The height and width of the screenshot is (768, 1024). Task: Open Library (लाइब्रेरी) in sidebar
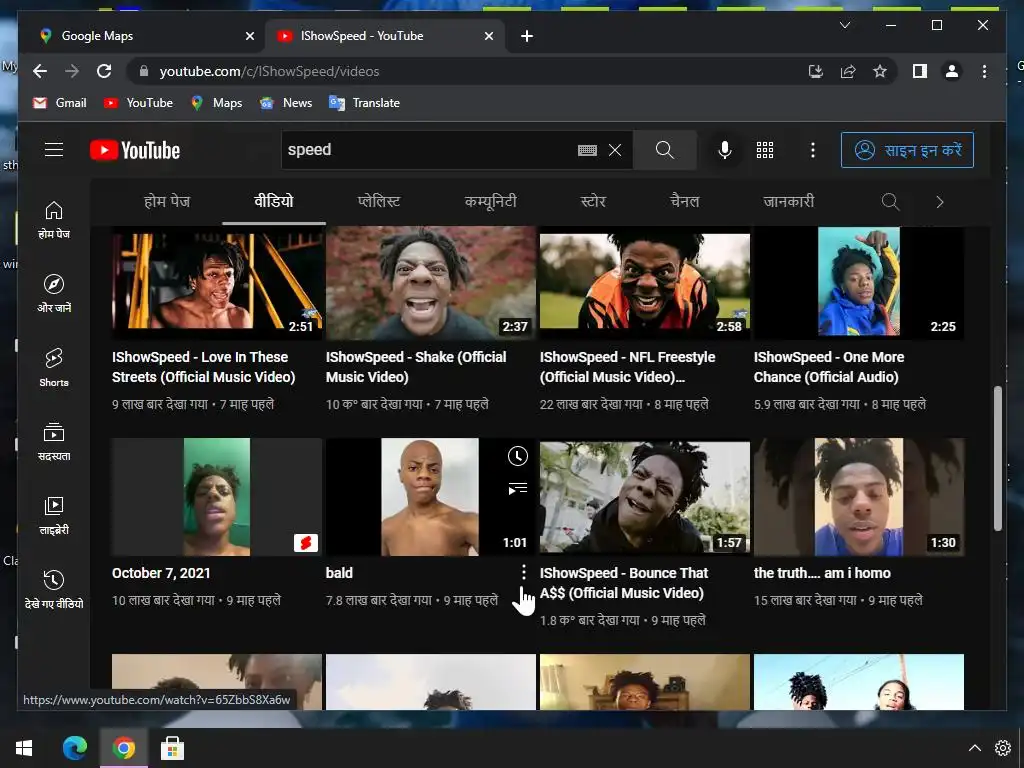[x=54, y=515]
